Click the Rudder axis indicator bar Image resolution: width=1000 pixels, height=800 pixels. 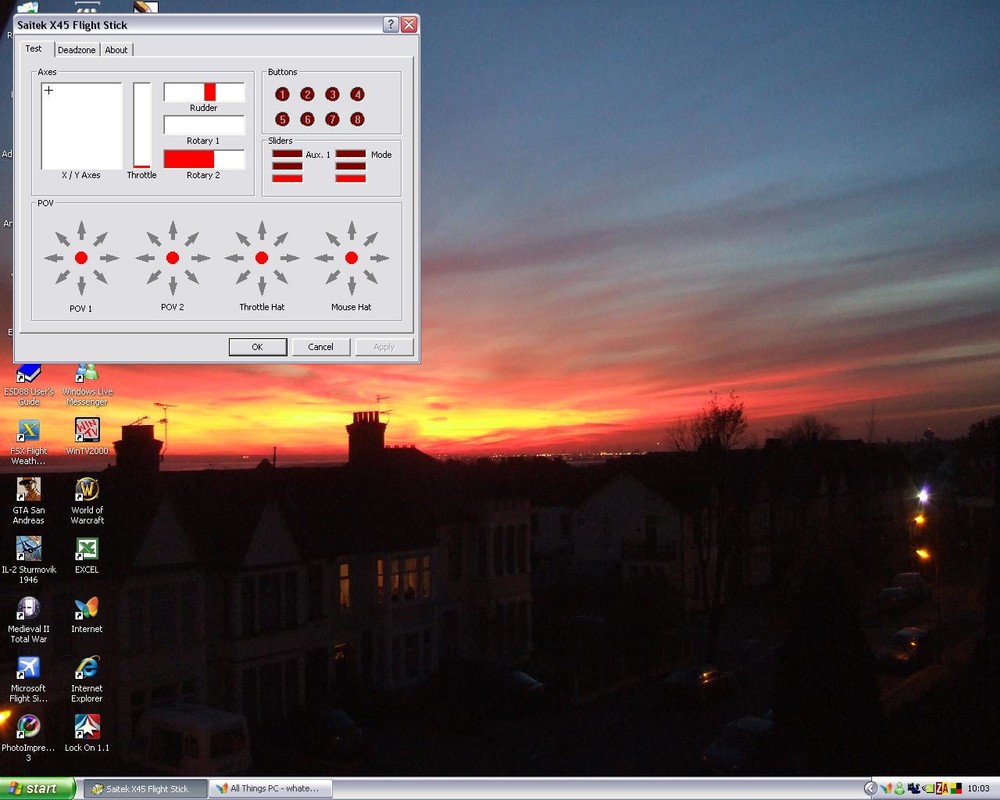click(x=204, y=92)
